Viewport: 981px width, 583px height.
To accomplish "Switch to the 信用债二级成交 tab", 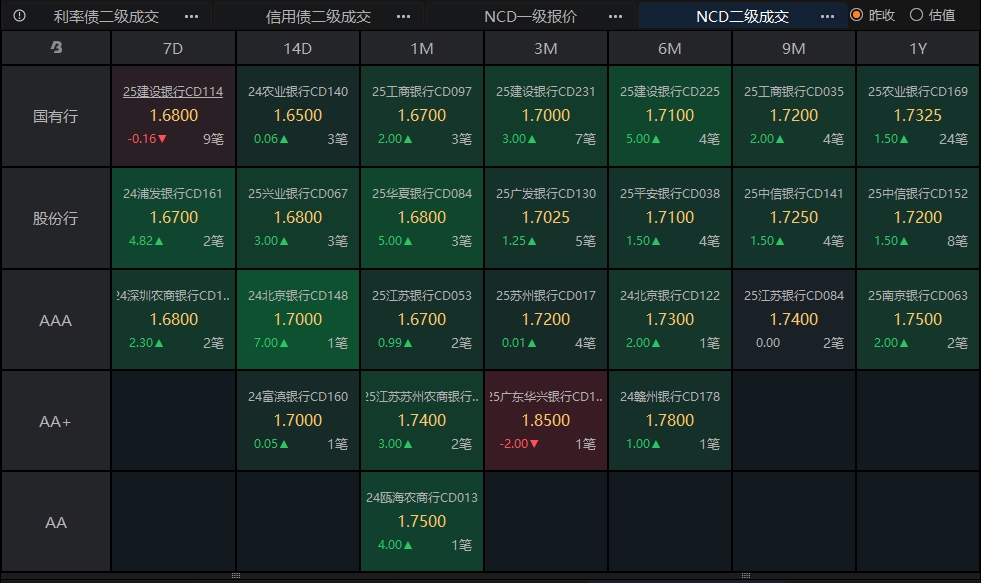I will (318, 16).
